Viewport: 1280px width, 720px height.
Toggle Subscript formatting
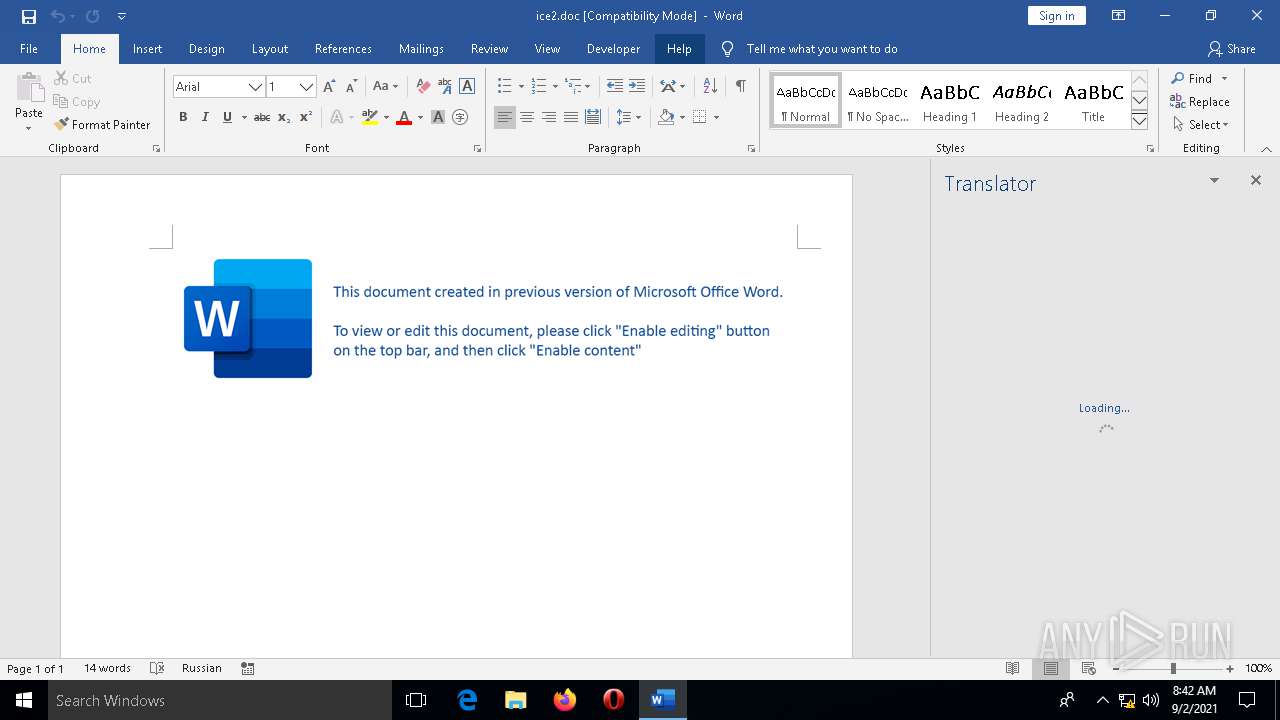(x=284, y=117)
